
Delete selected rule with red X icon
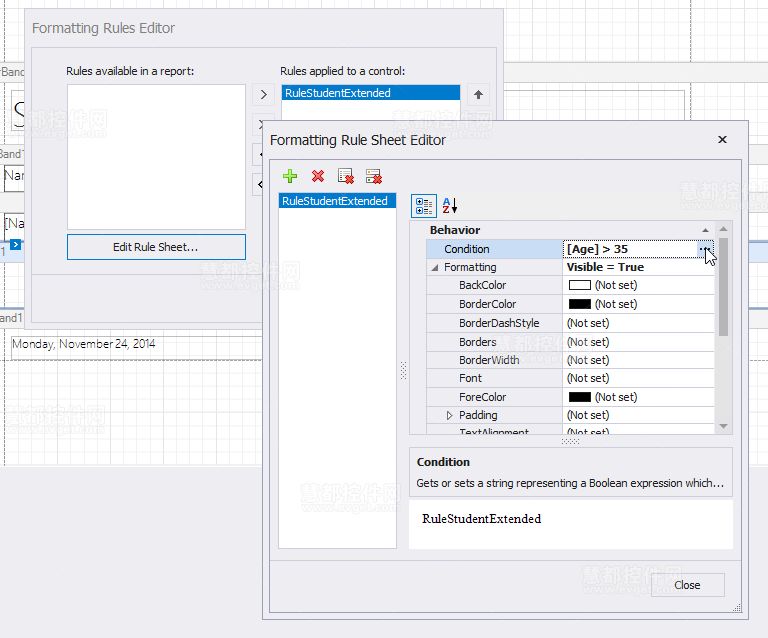point(318,176)
